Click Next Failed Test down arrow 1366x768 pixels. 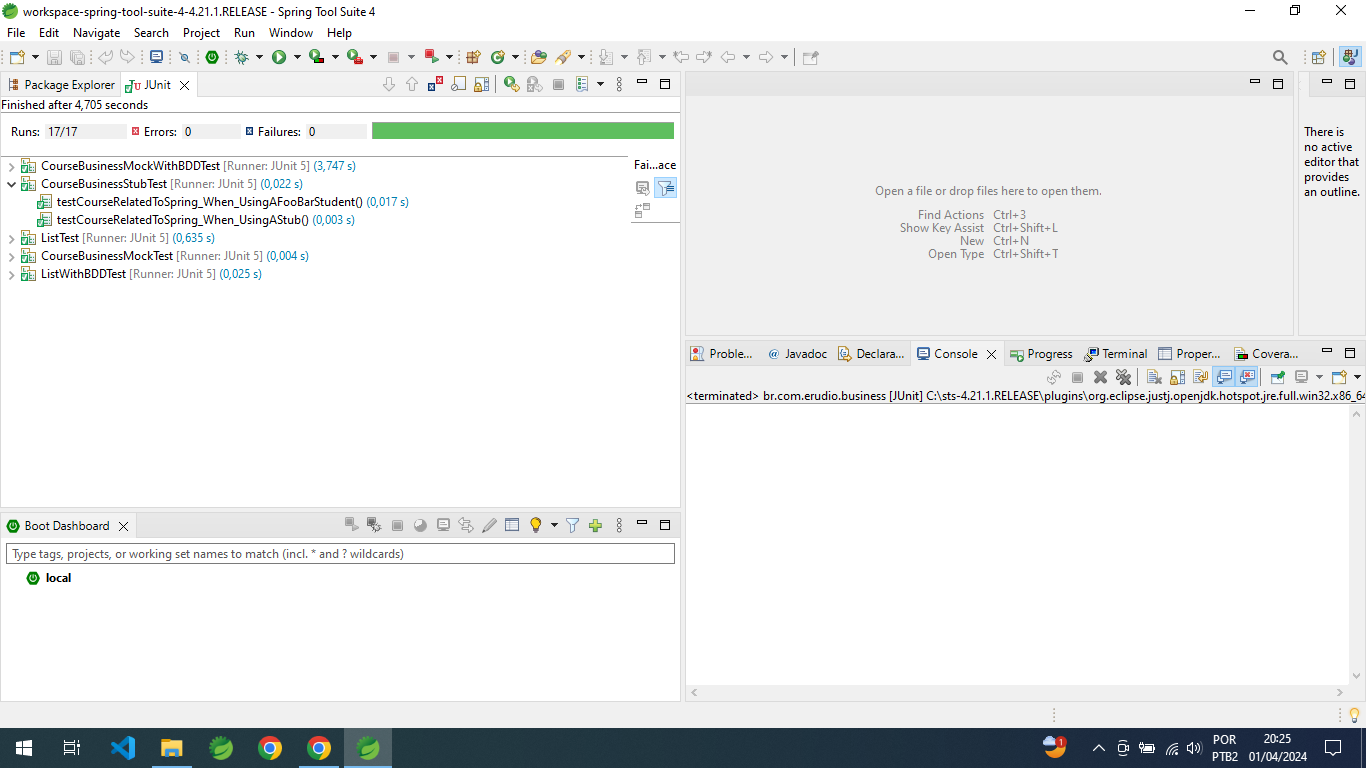pos(389,85)
